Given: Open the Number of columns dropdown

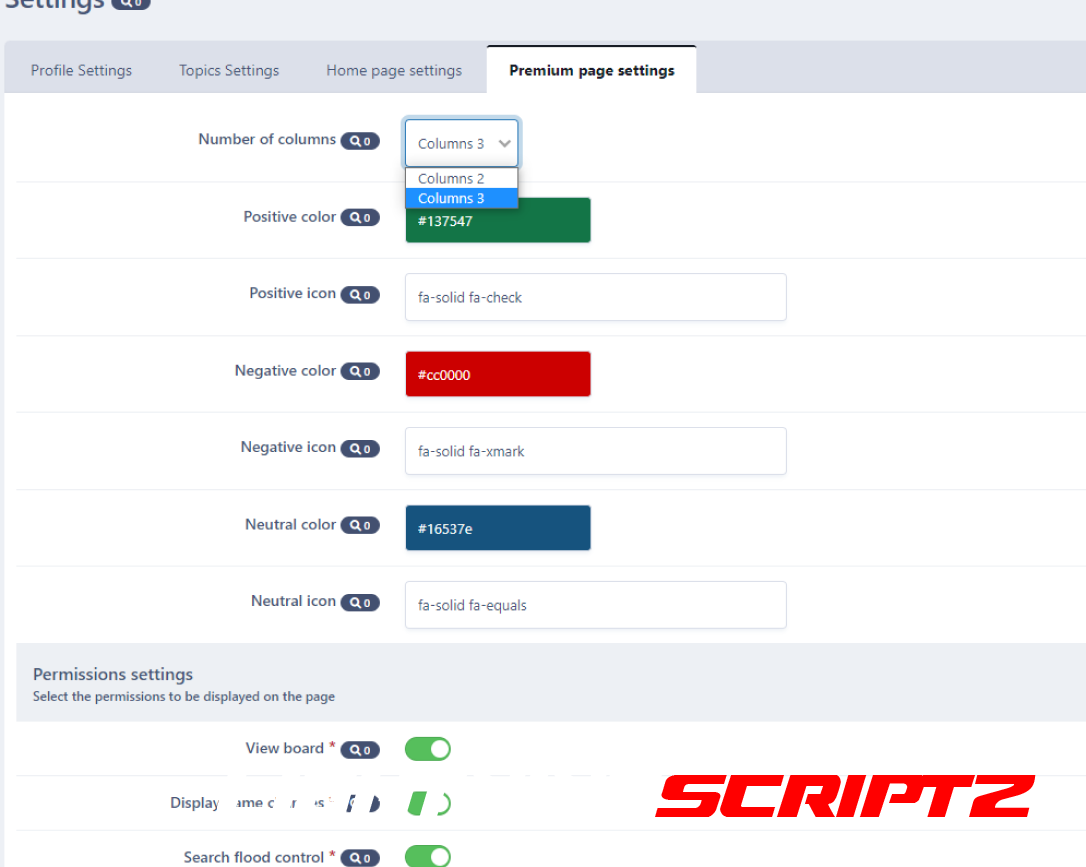Looking at the screenshot, I should coord(461,143).
